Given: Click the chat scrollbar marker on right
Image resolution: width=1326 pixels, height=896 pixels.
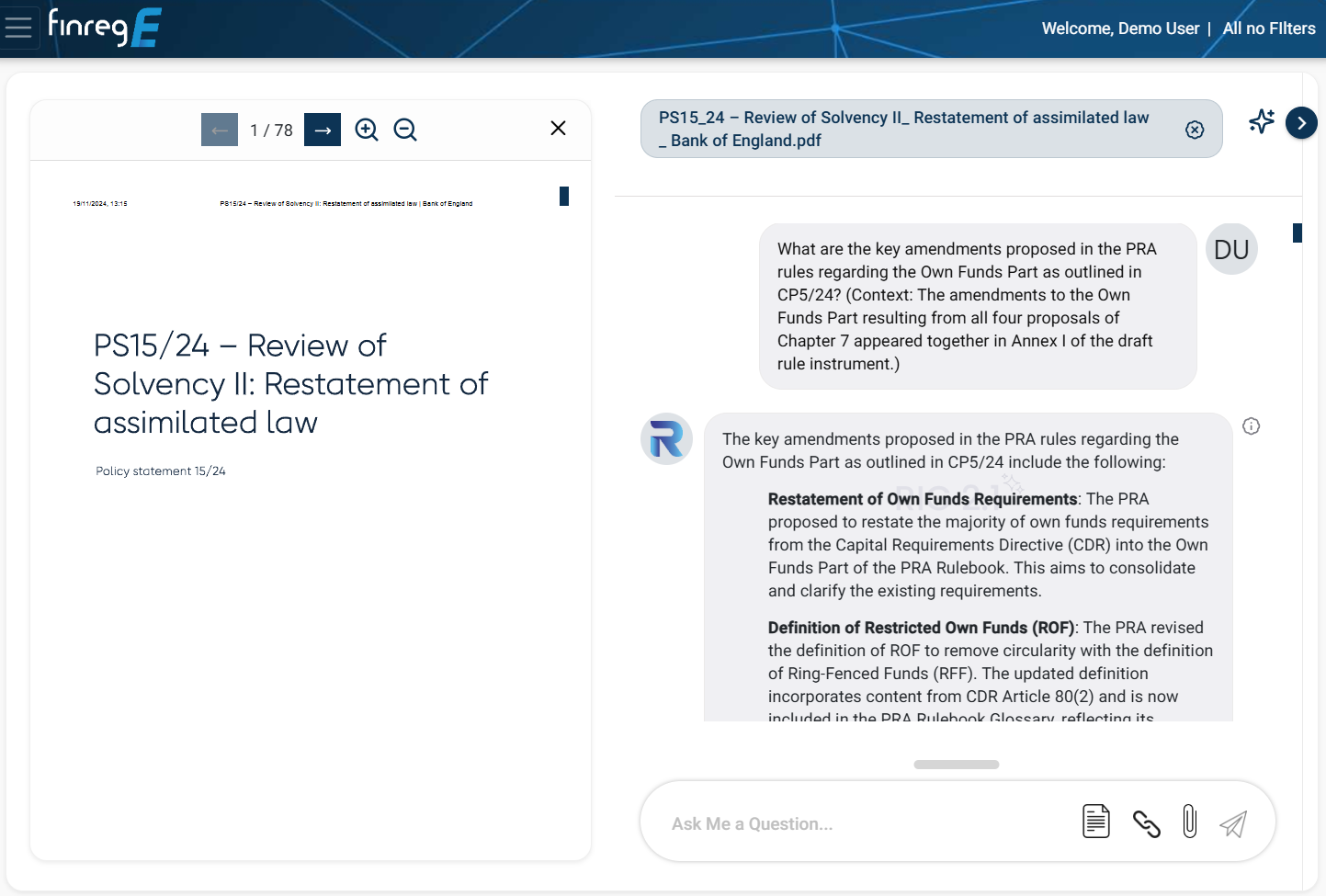Looking at the screenshot, I should 1298,233.
